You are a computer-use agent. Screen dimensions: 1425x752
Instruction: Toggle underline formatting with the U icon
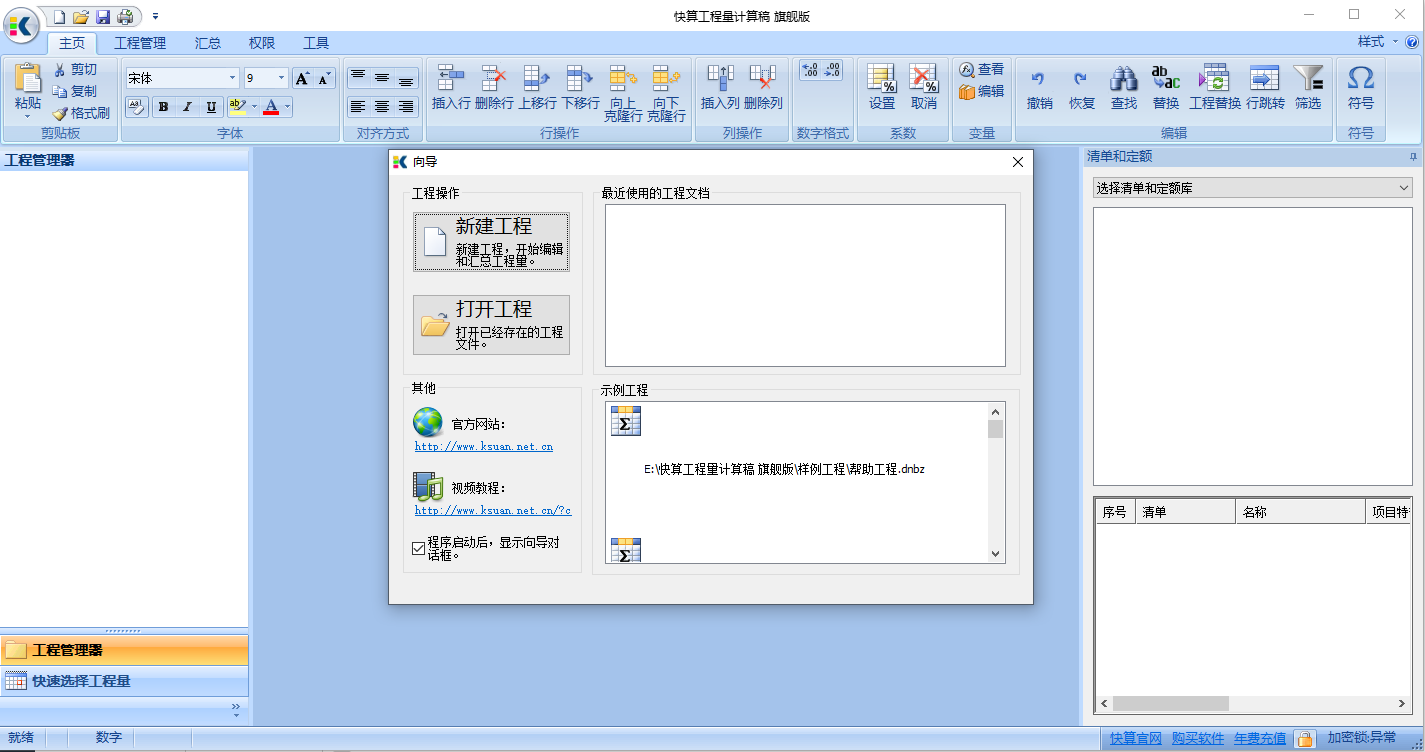(211, 106)
